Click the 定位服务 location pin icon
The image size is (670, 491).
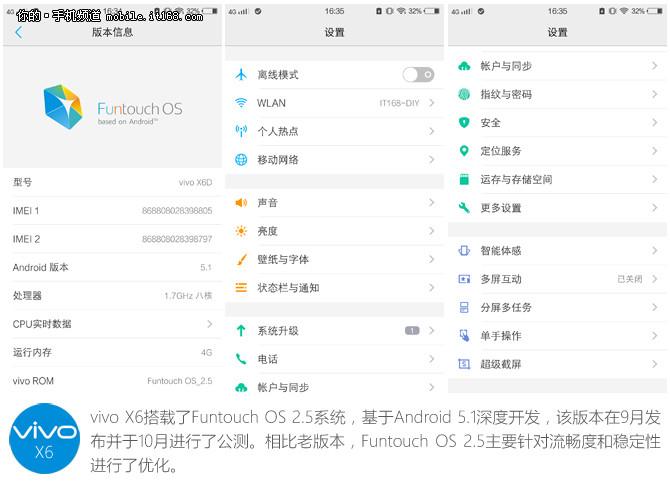(464, 151)
